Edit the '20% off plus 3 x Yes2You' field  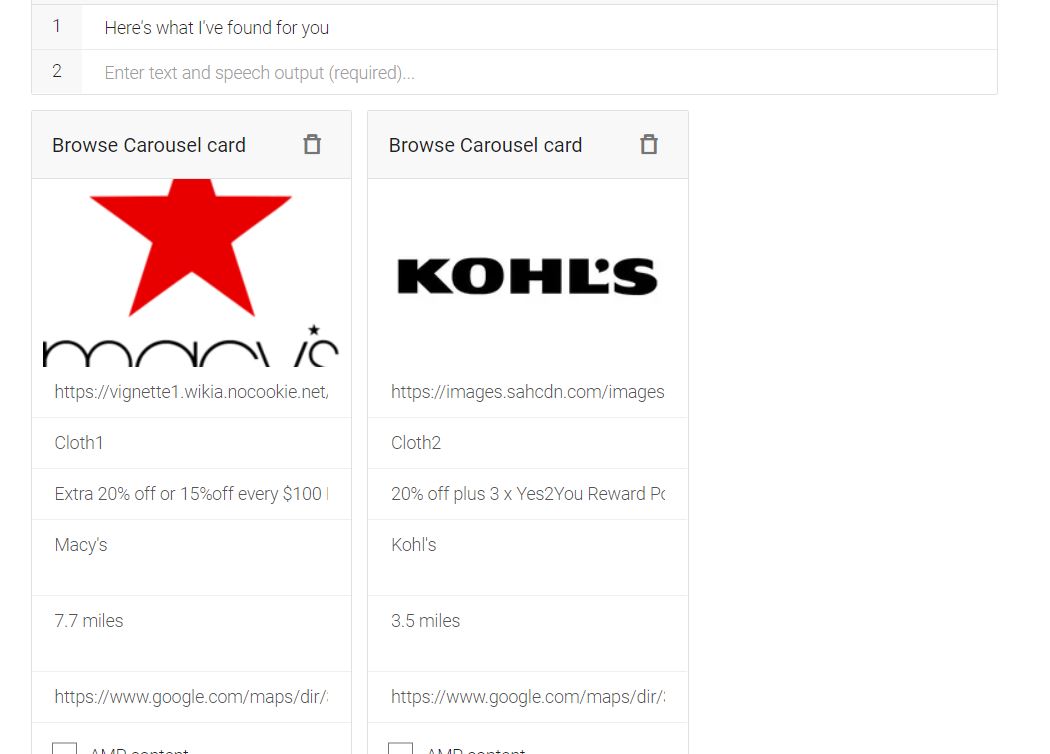point(528,494)
